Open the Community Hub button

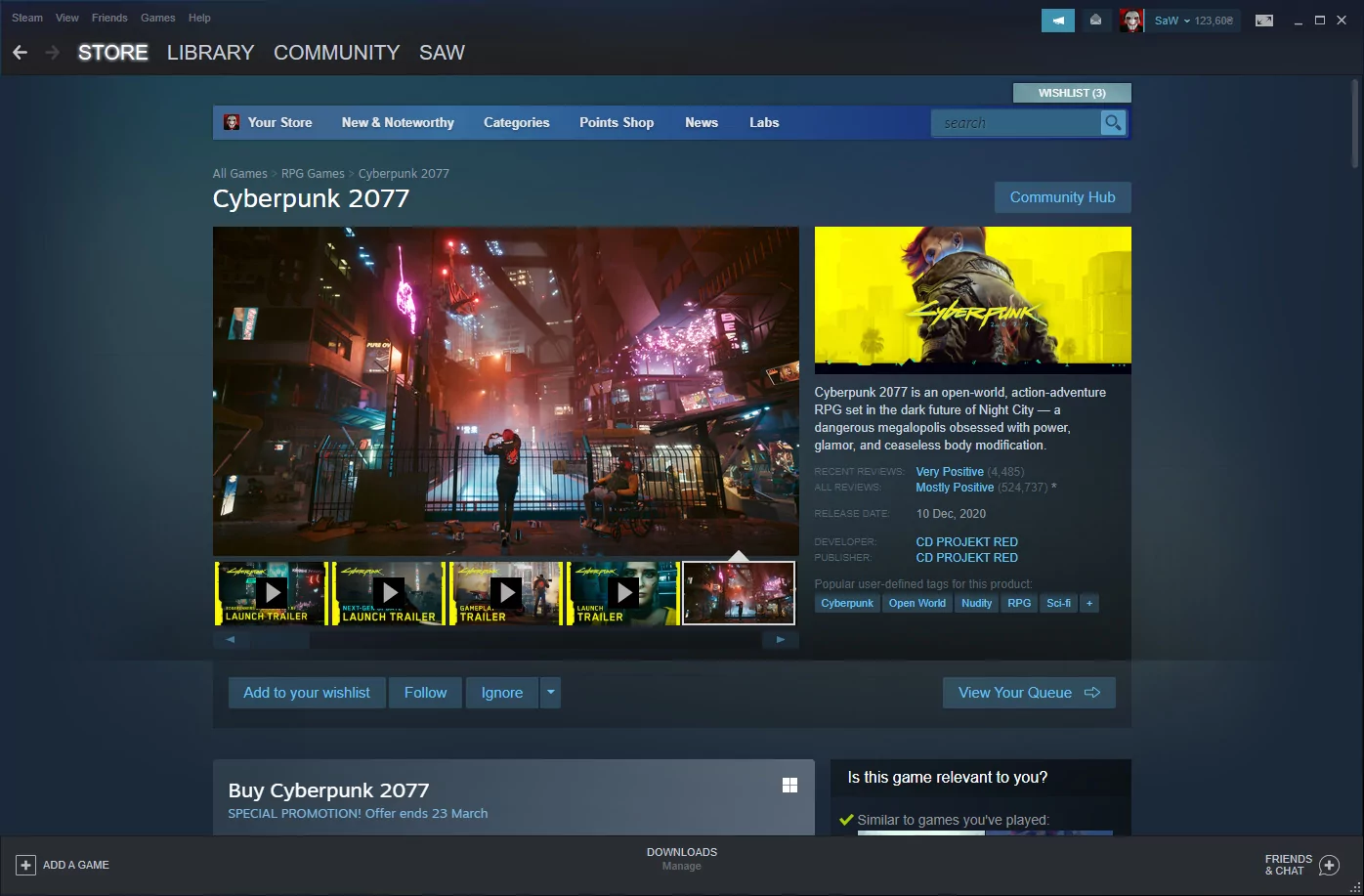coord(1062,197)
